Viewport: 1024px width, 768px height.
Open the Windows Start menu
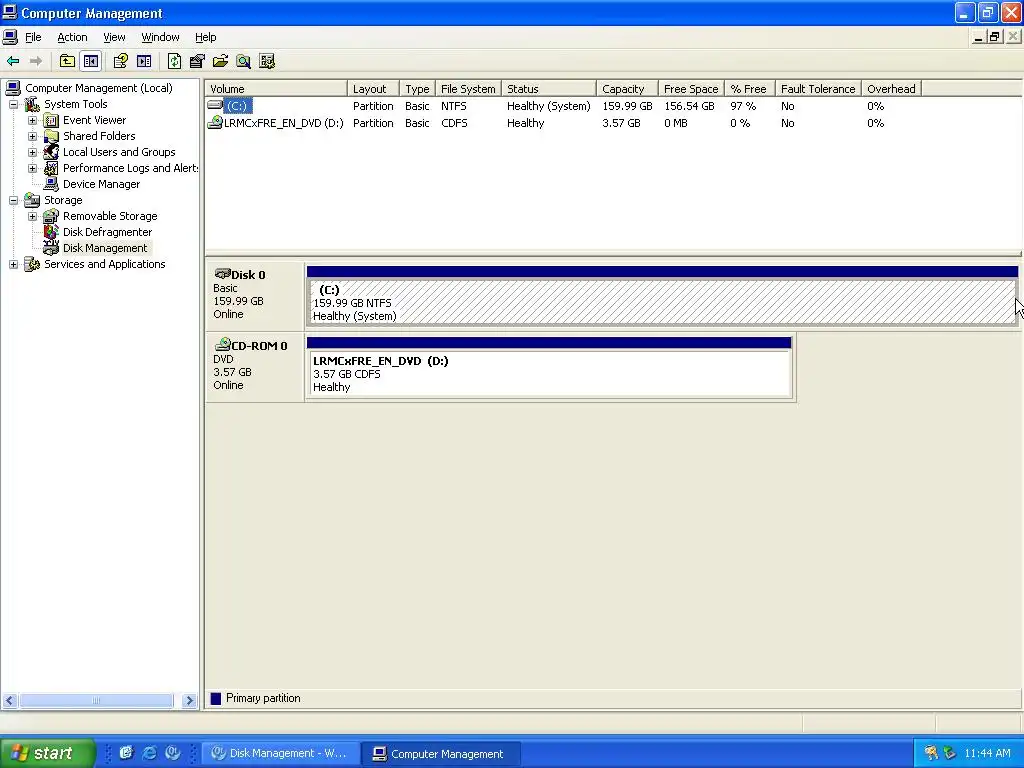click(x=47, y=753)
